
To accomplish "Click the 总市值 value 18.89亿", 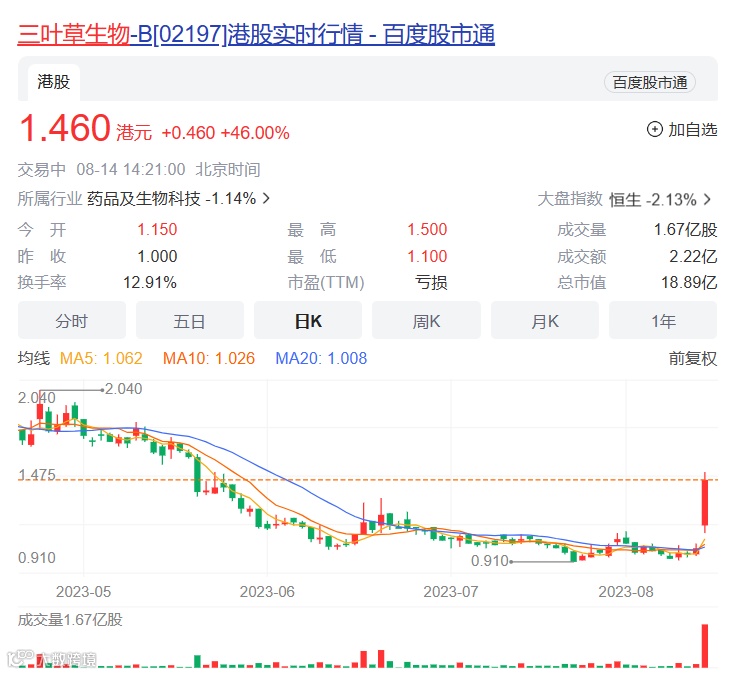I will tap(689, 283).
